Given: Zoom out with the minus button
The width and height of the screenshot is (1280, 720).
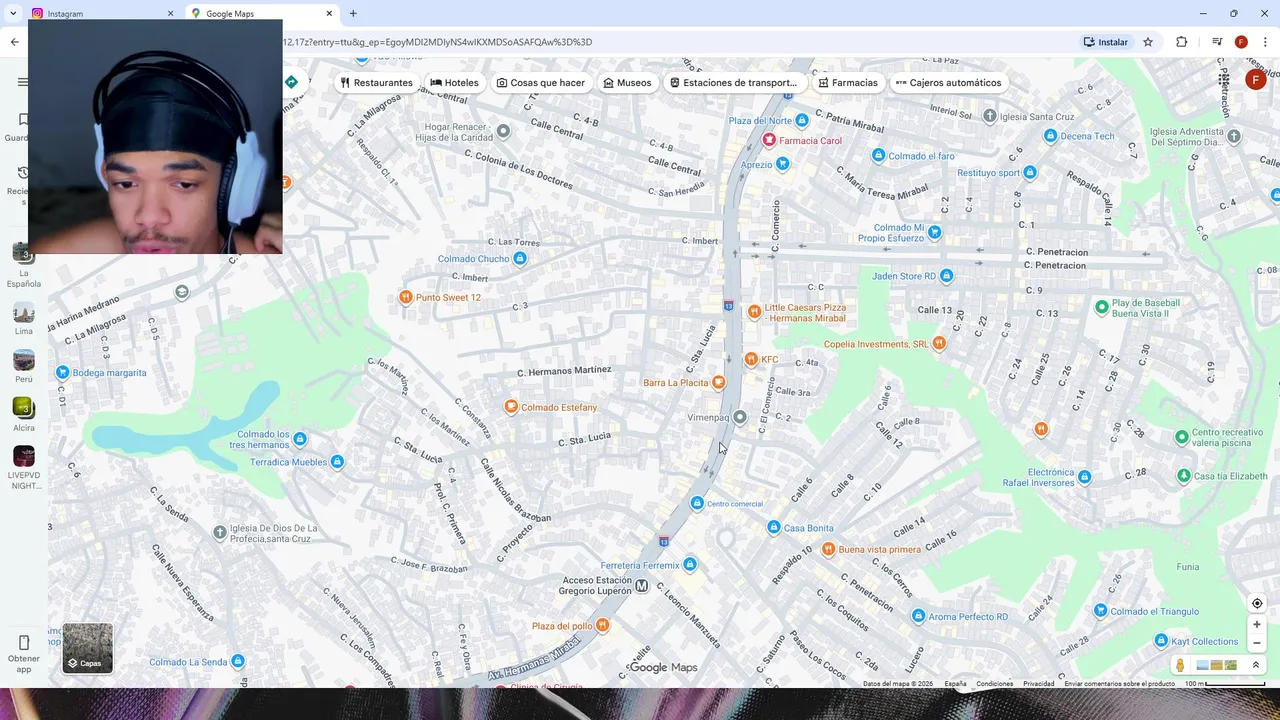Looking at the screenshot, I should click(1257, 643).
